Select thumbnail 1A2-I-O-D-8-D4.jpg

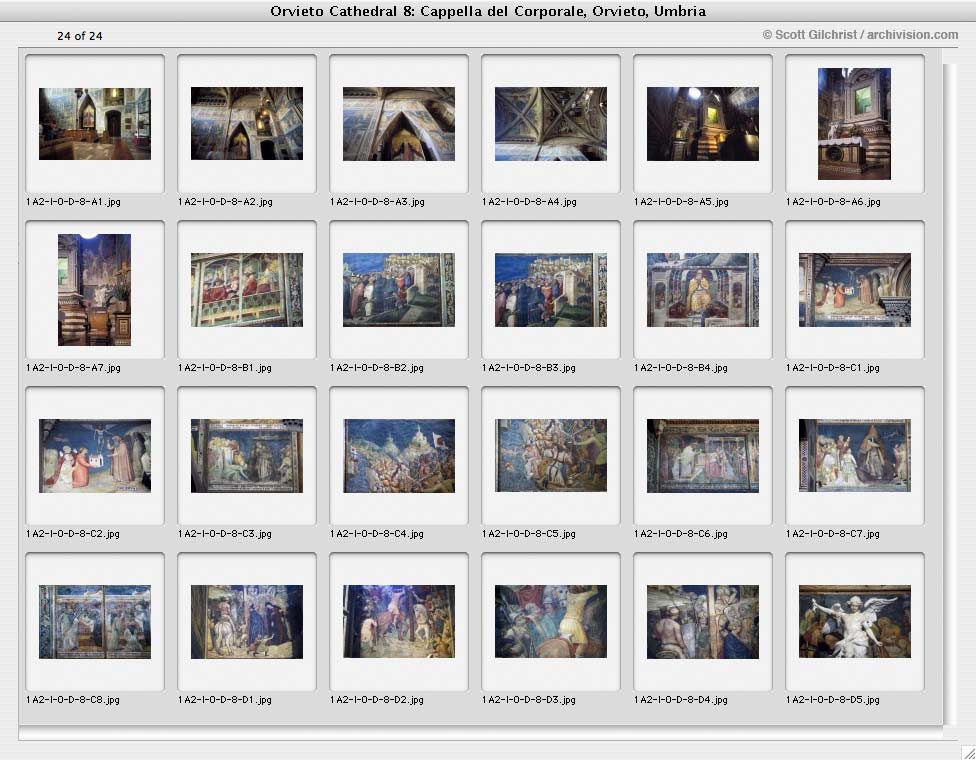(702, 622)
